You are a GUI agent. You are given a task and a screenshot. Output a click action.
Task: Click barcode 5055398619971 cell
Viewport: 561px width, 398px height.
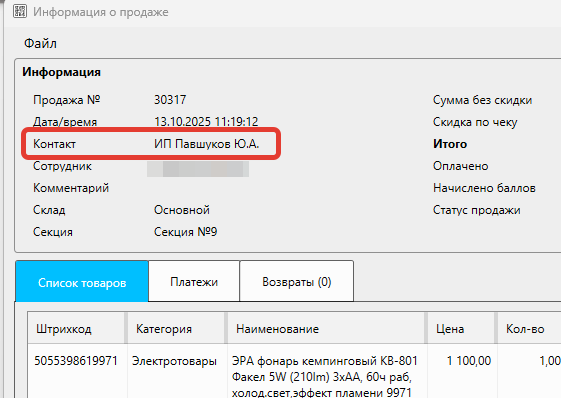point(76,360)
